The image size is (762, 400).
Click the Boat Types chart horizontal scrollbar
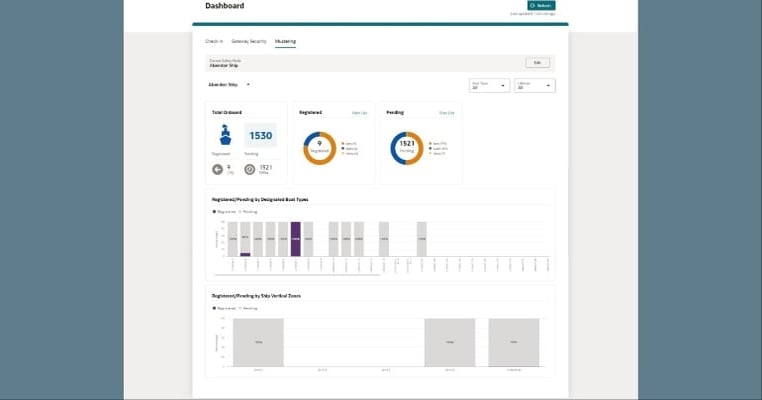tap(297, 275)
